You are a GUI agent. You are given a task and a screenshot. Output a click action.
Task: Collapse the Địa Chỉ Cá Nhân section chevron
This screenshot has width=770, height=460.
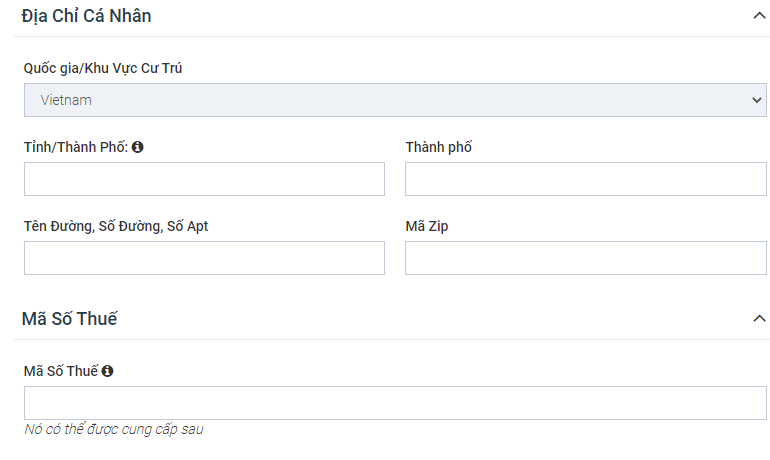point(757,16)
